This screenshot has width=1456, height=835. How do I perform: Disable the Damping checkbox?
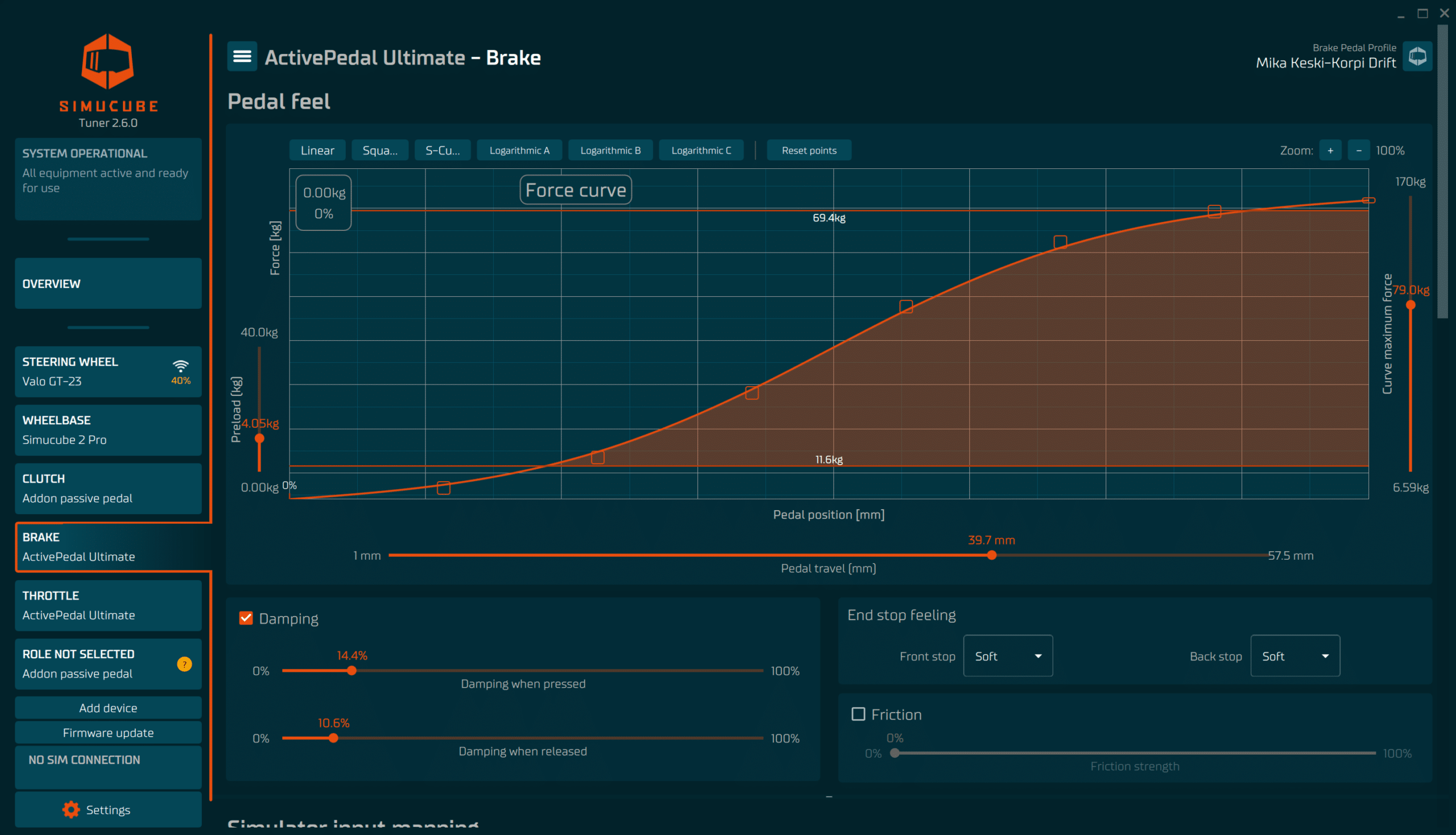246,618
